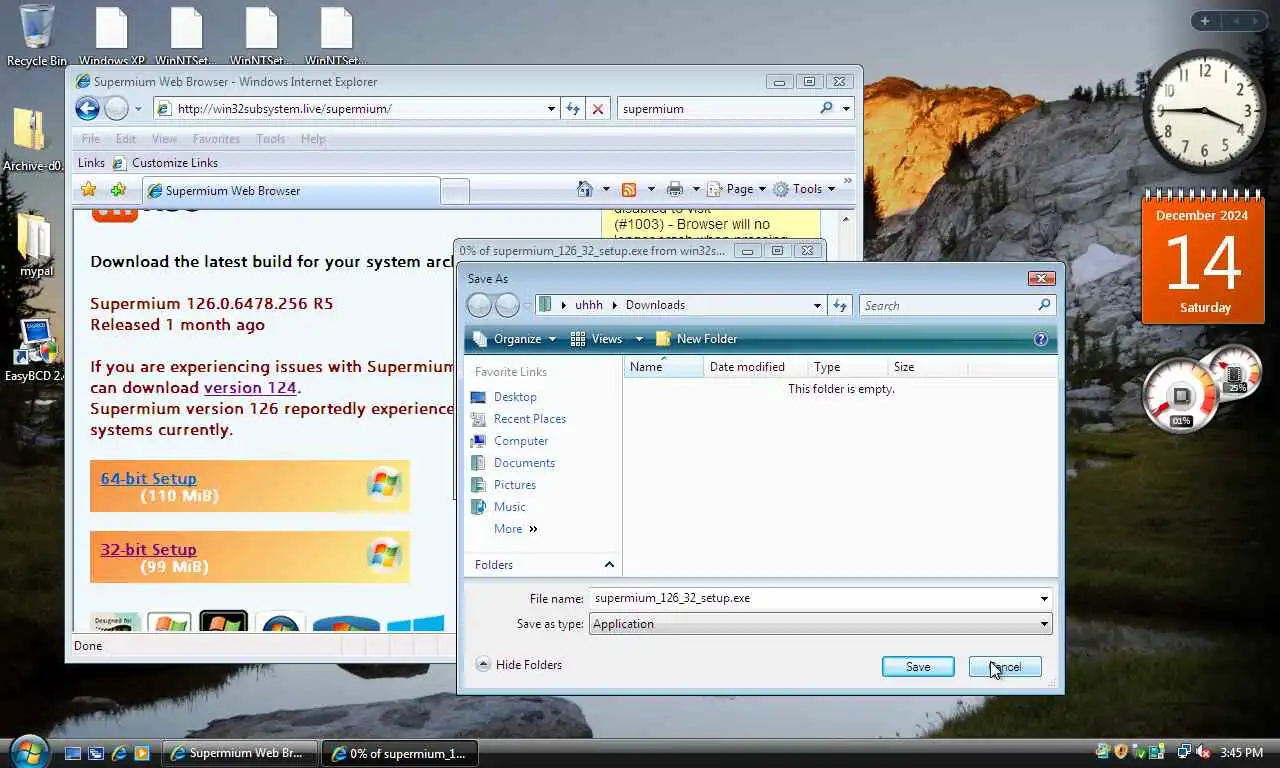Open the Recycle Bin desktop icon
This screenshot has width=1280, height=768.
click(37, 36)
